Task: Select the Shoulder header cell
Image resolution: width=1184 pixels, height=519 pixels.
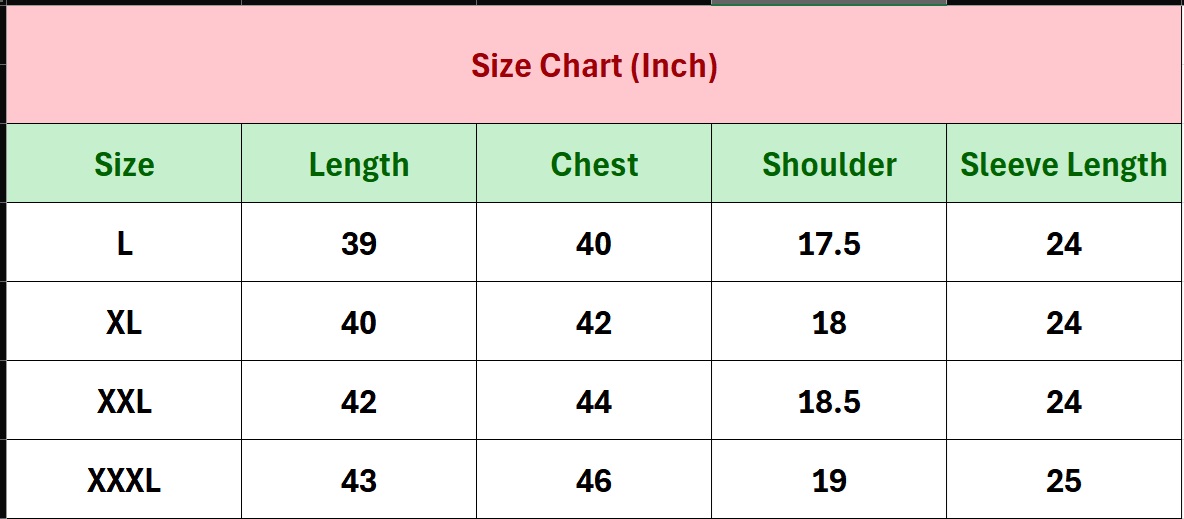Action: tap(829, 164)
